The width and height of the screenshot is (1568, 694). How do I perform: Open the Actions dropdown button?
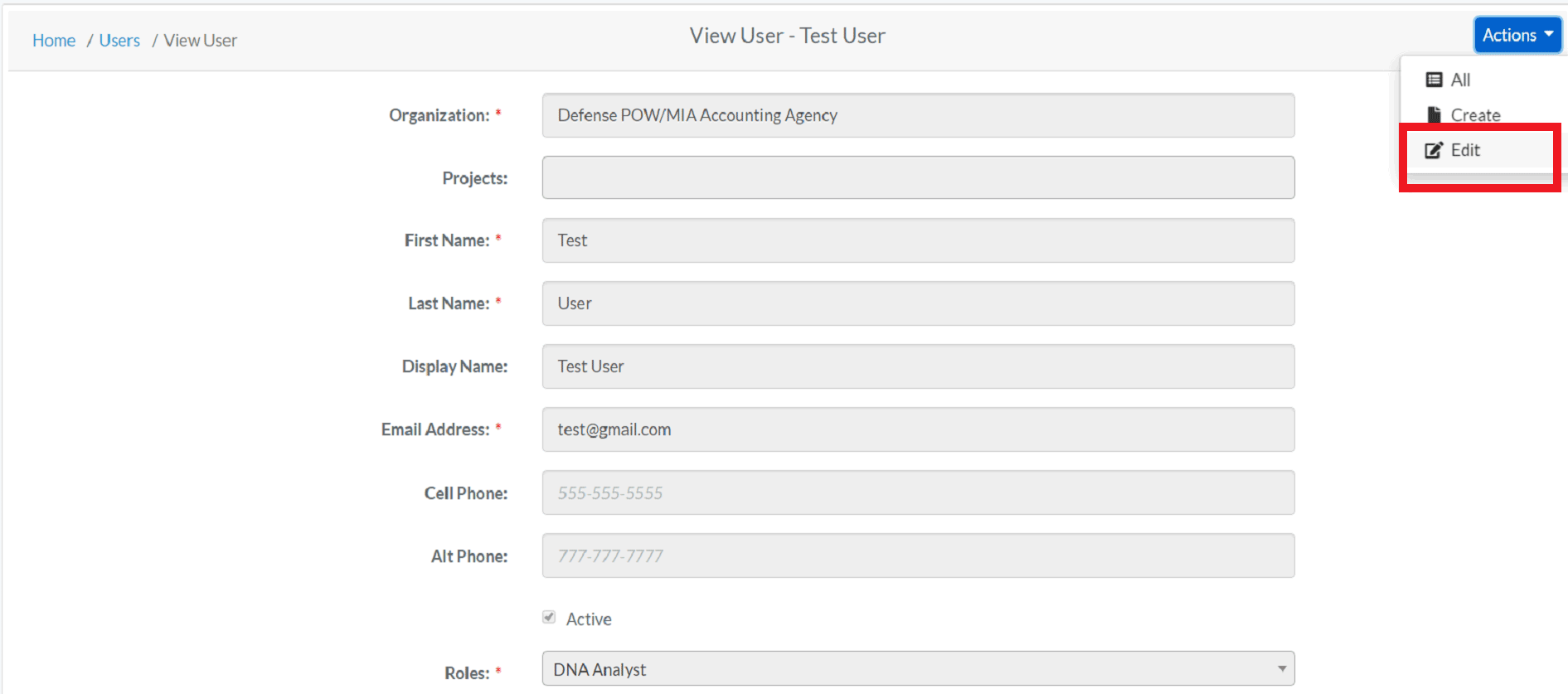(x=1517, y=35)
